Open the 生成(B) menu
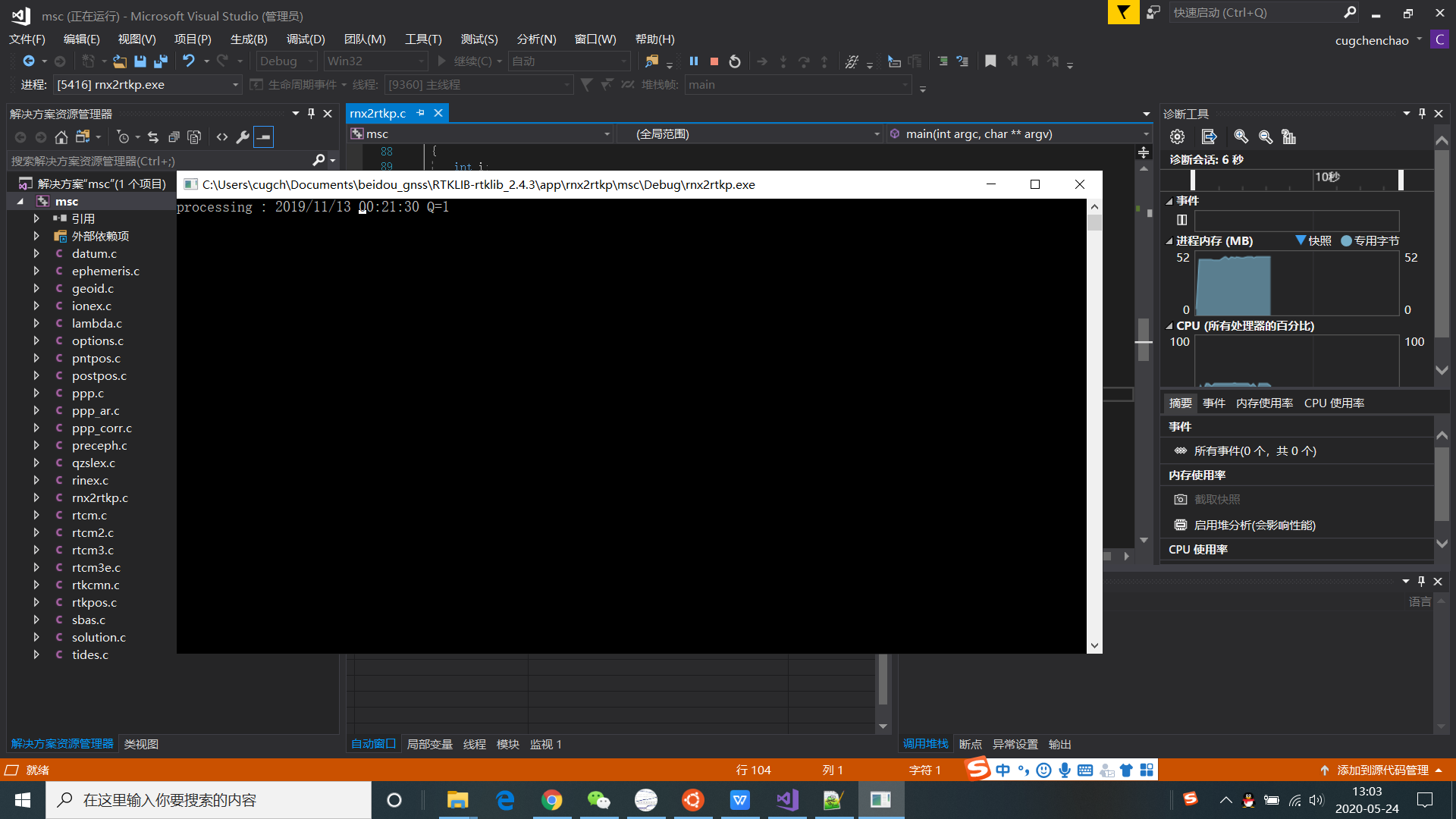 coord(249,39)
